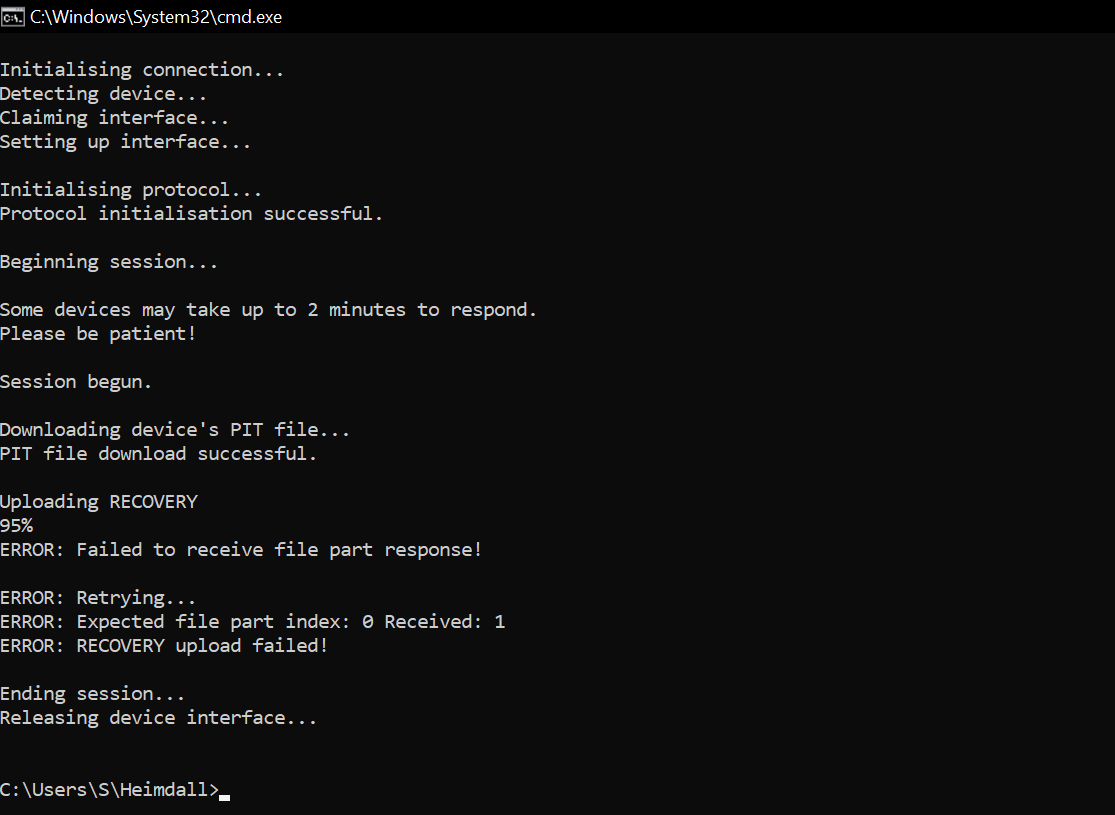Click the command prompt cursor after Heimdall>
Screen dimensions: 1115x815
coord(225,797)
